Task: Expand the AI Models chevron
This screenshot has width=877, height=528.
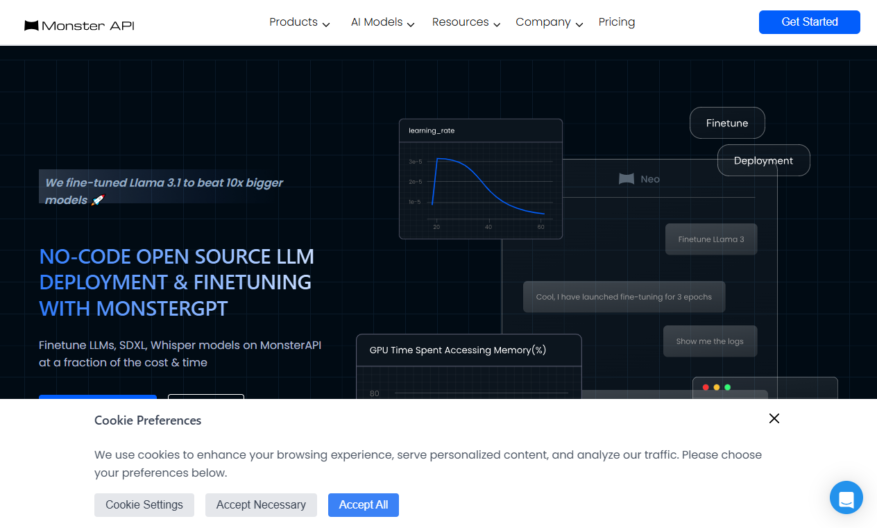Action: [411, 25]
